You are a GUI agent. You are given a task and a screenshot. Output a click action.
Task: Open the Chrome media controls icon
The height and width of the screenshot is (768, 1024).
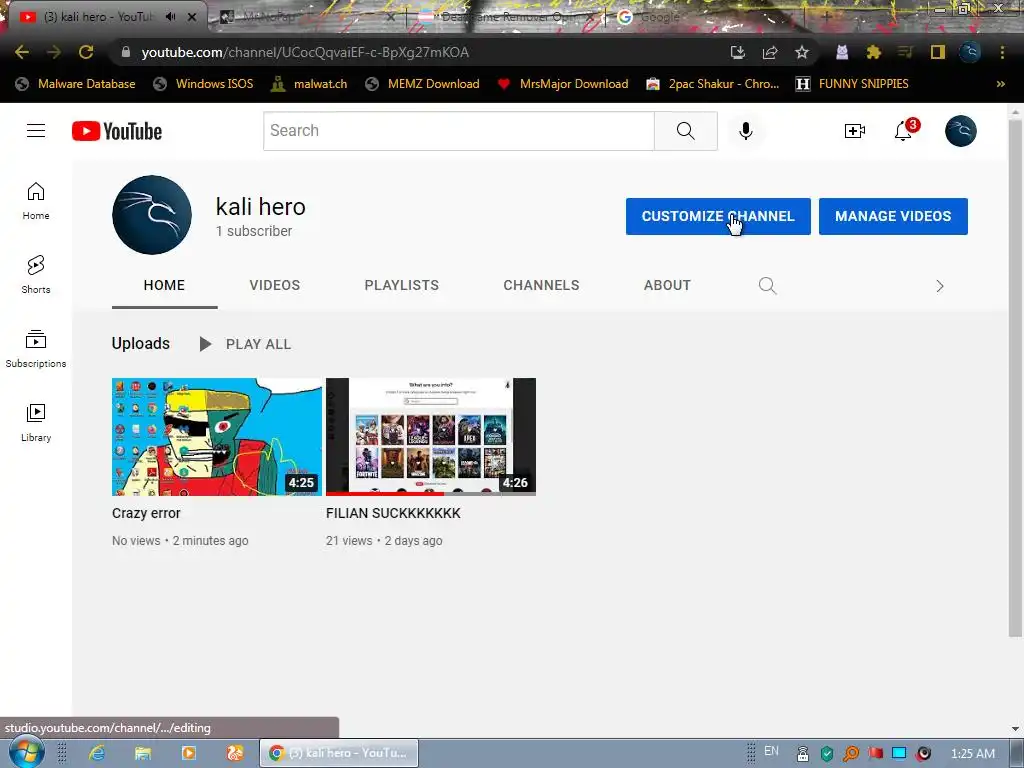(x=905, y=52)
